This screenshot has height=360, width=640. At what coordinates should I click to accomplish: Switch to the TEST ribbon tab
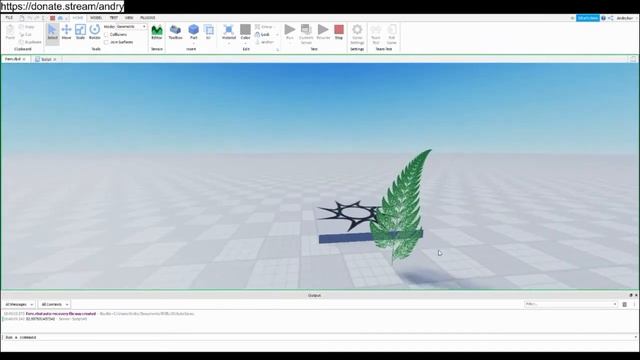coord(113,18)
